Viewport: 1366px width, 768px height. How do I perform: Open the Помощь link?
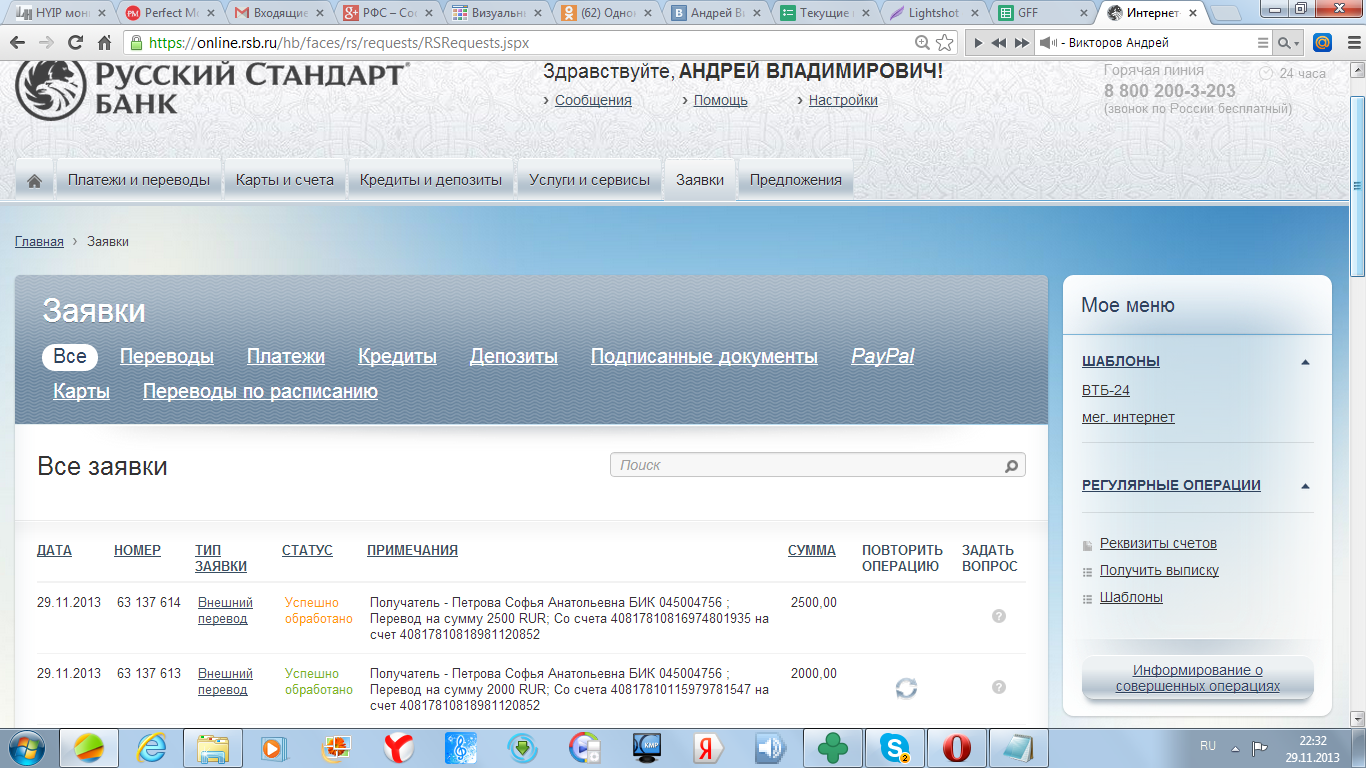coord(721,100)
